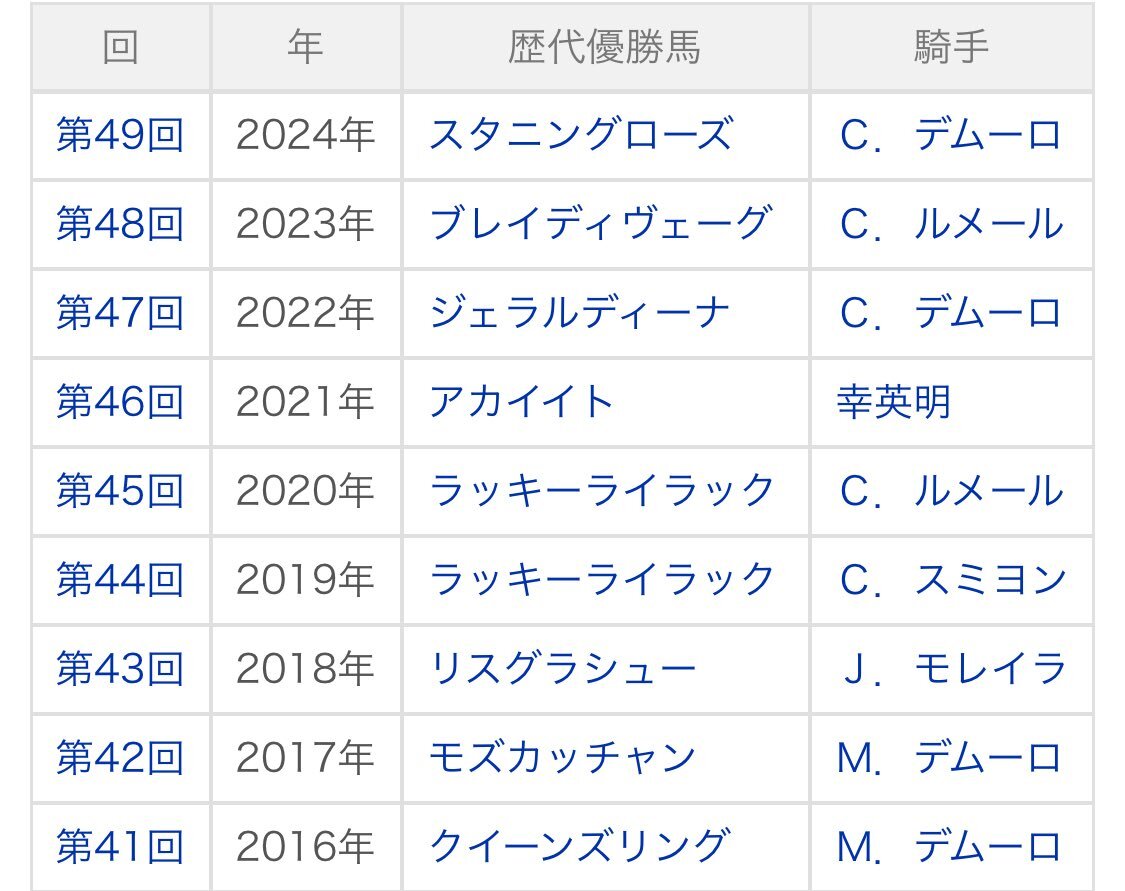Open the 第43回 race result link
This screenshot has height=891, width=1125.
pyautogui.click(x=120, y=669)
